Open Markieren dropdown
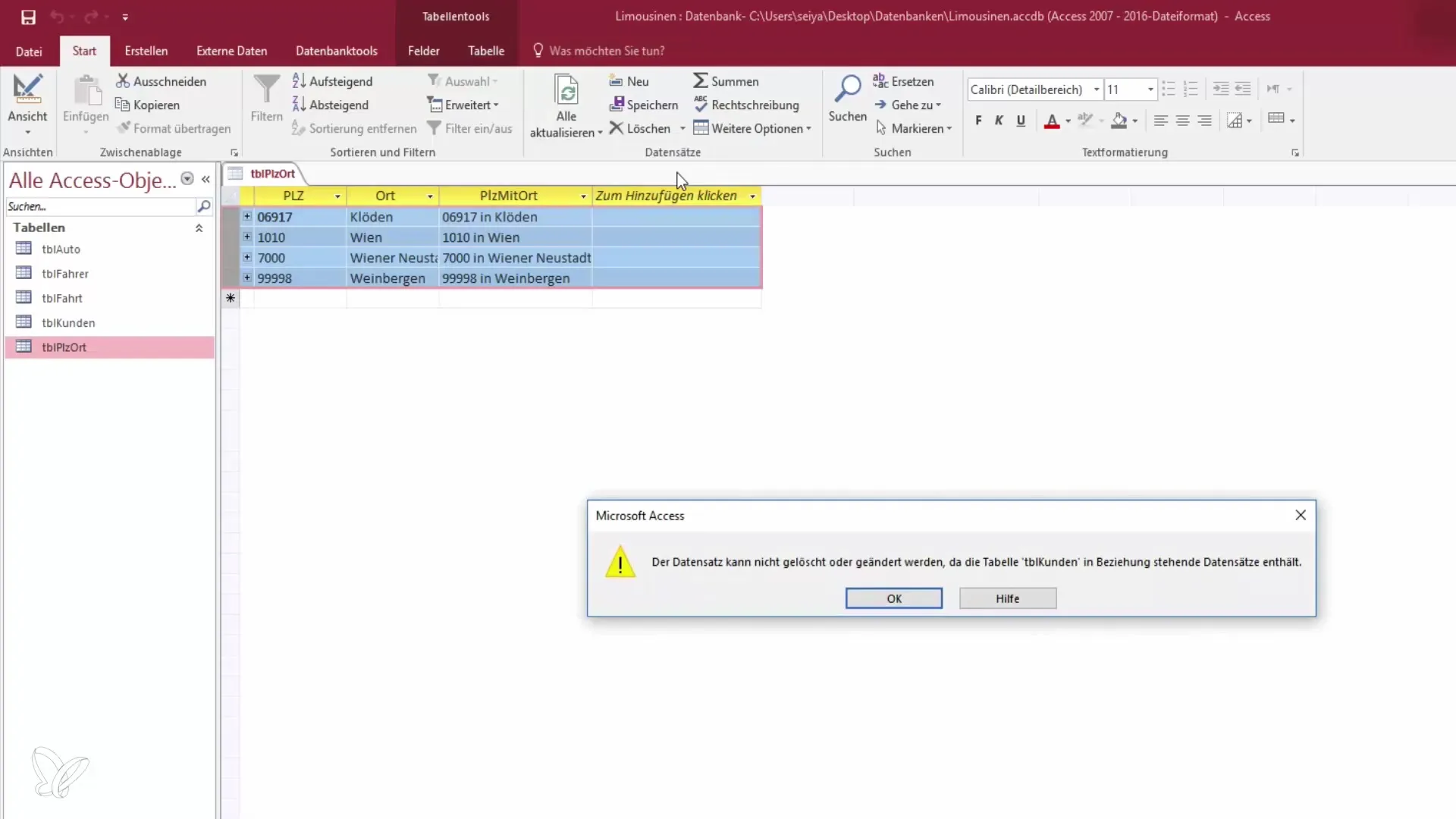Viewport: 1456px width, 819px height. coord(913,128)
